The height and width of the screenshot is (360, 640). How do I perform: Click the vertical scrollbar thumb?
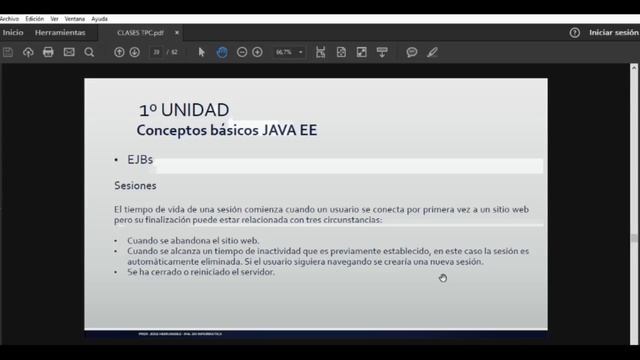(x=634, y=238)
